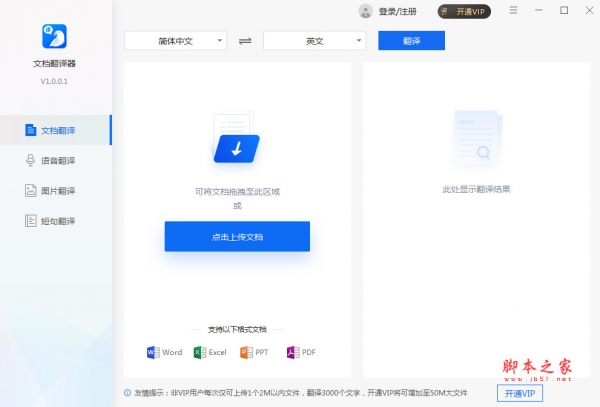Click the dark 开通VIP badge at top
This screenshot has height=407, width=600.
click(464, 11)
